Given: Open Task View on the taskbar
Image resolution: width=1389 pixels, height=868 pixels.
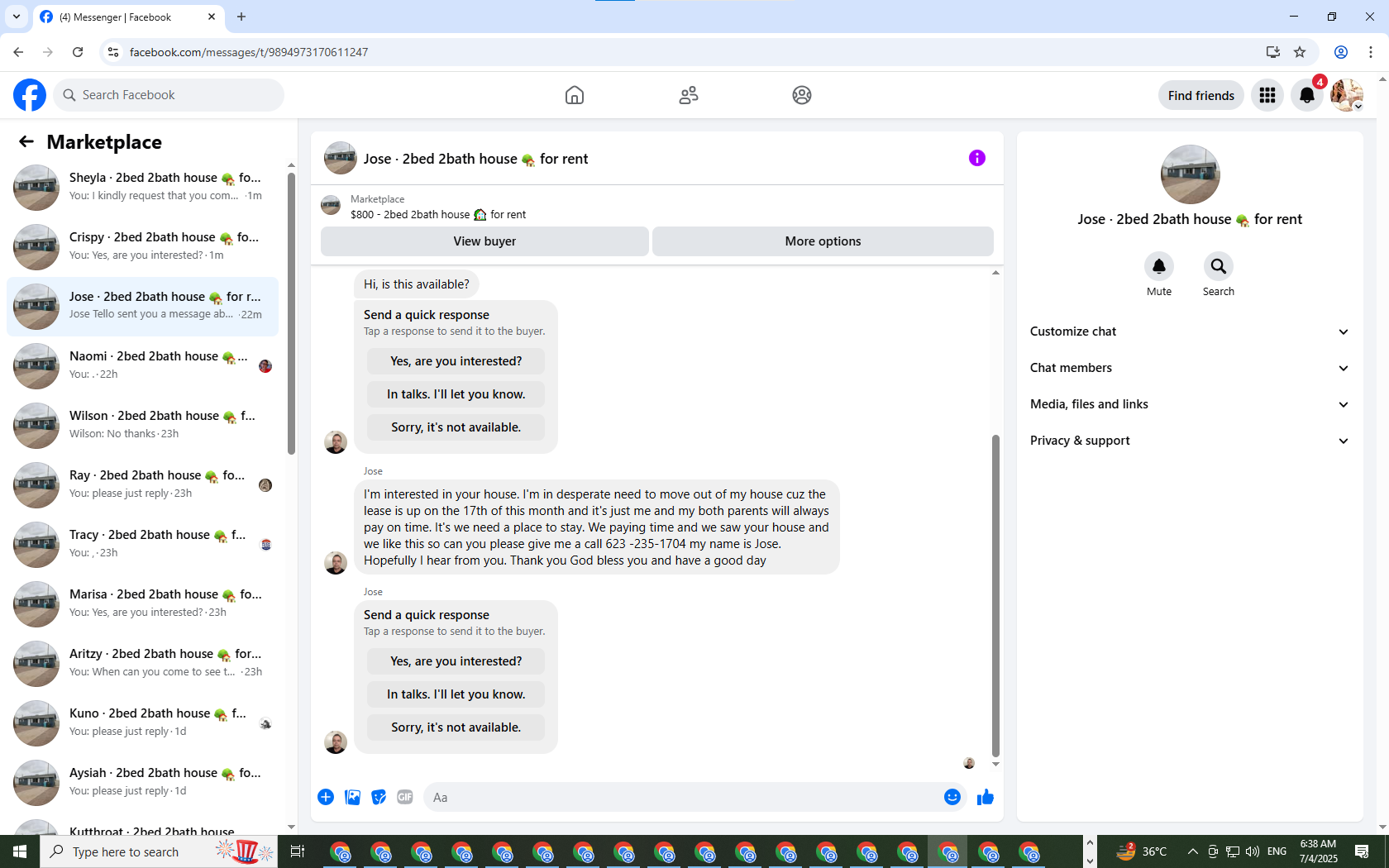Looking at the screenshot, I should [298, 851].
